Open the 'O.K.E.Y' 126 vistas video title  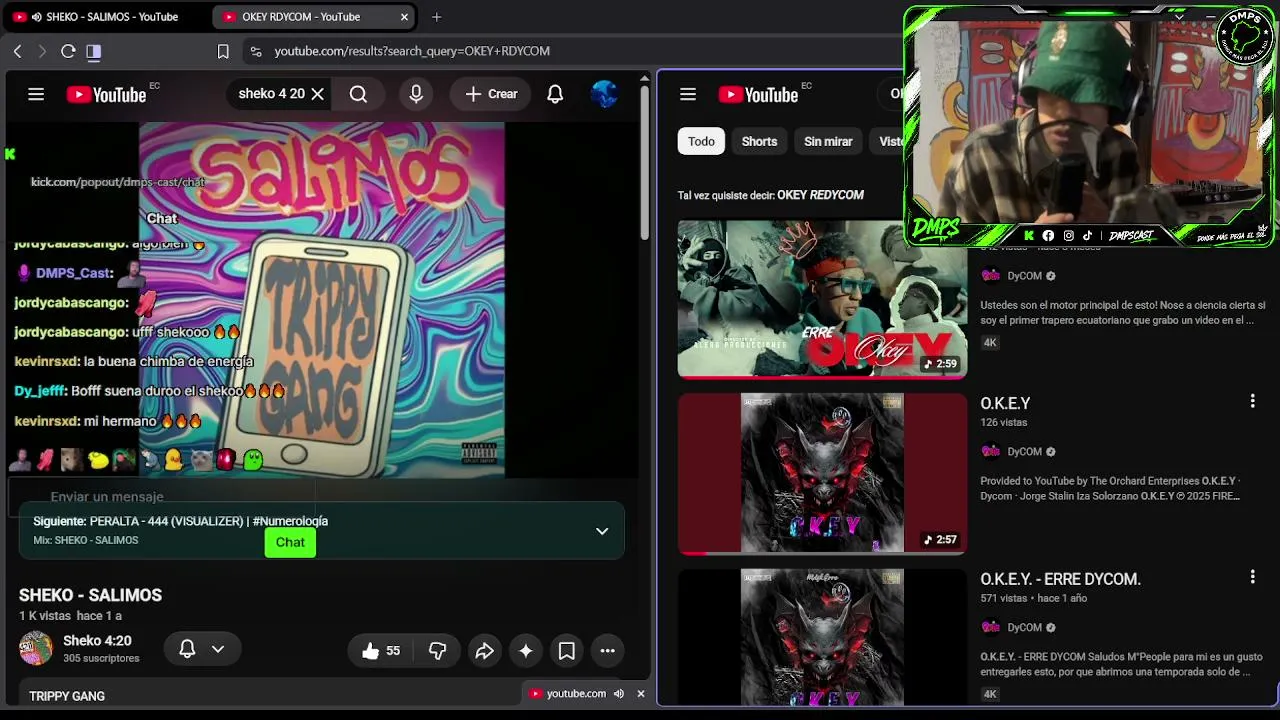(1005, 403)
